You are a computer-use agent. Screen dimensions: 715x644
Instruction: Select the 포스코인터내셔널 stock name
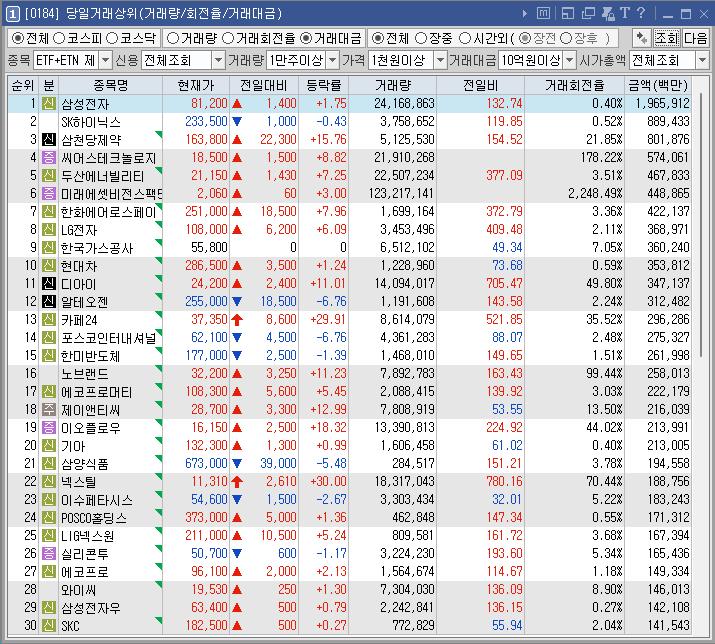point(109,338)
